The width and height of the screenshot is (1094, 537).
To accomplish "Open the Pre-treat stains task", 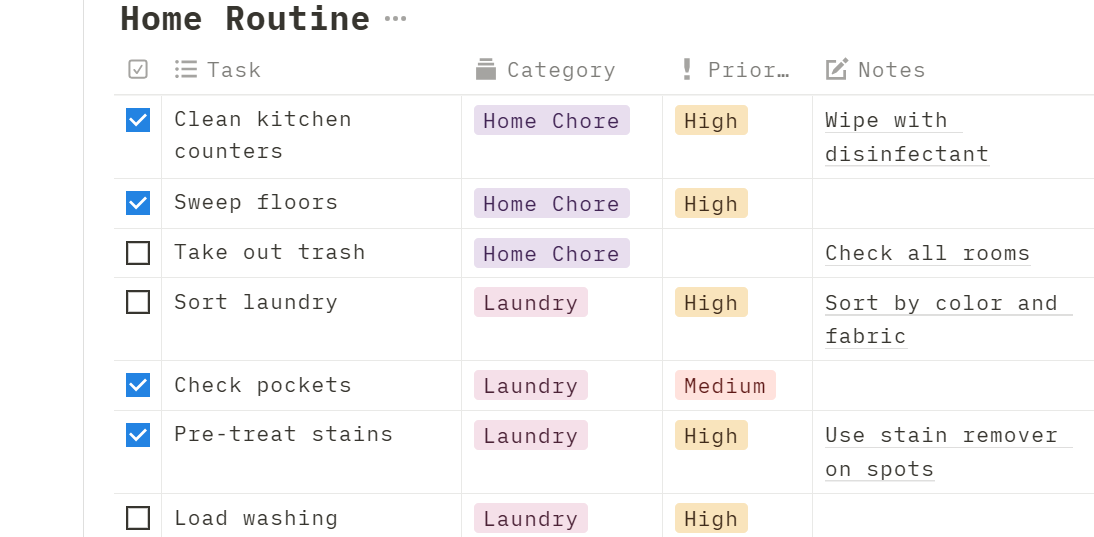I will [x=283, y=434].
